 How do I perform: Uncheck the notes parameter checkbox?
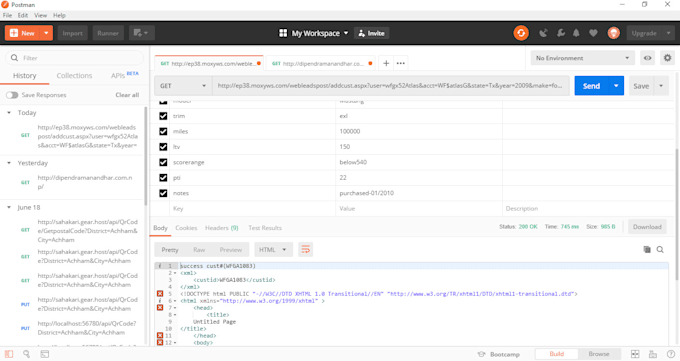pos(163,193)
